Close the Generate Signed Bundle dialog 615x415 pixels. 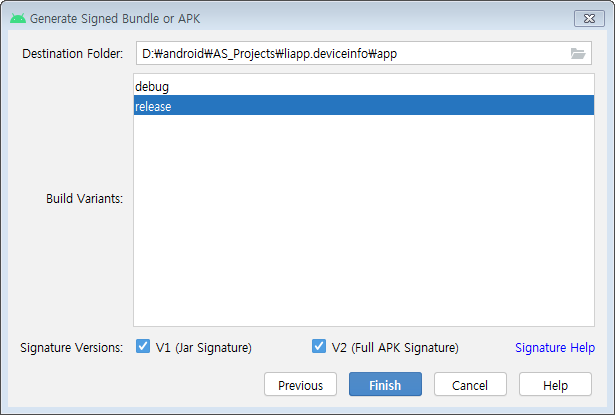(x=589, y=18)
